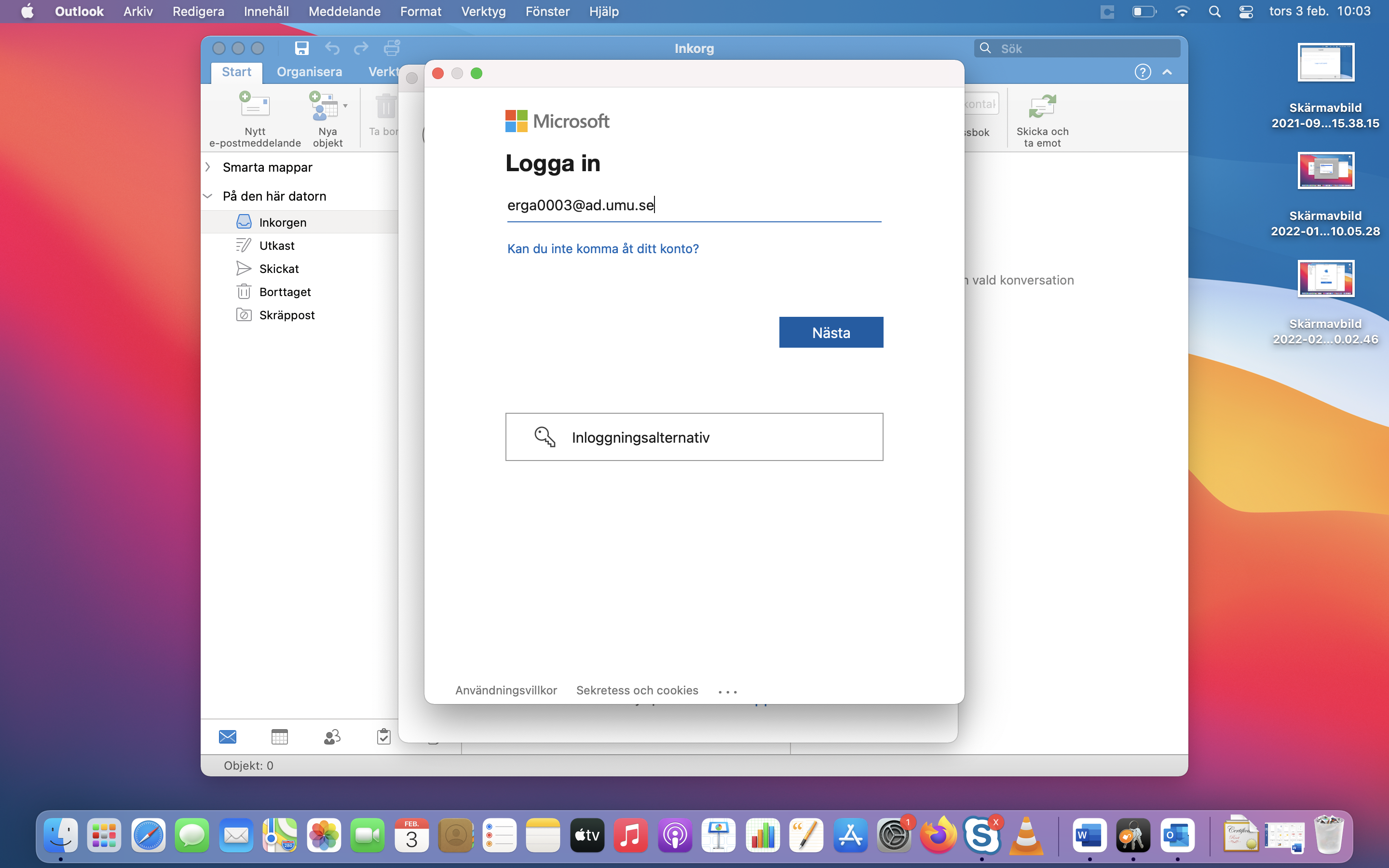
Task: Open Inloggningsalternativ sign-in options
Action: pyautogui.click(x=694, y=437)
